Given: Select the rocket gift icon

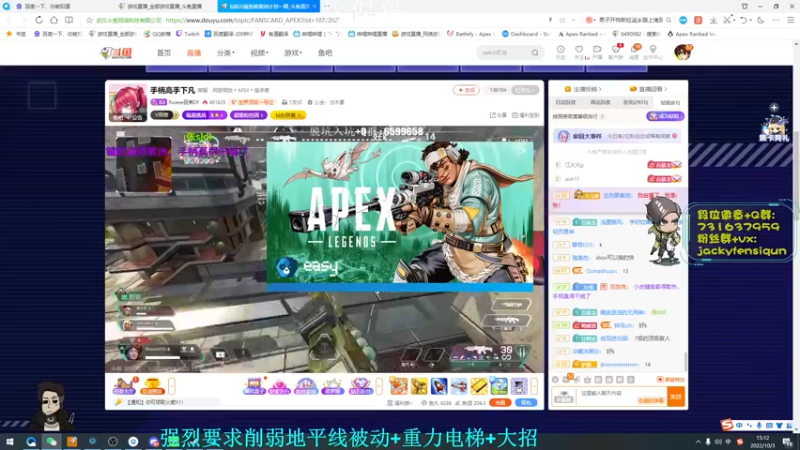Looking at the screenshot, I should (x=439, y=386).
